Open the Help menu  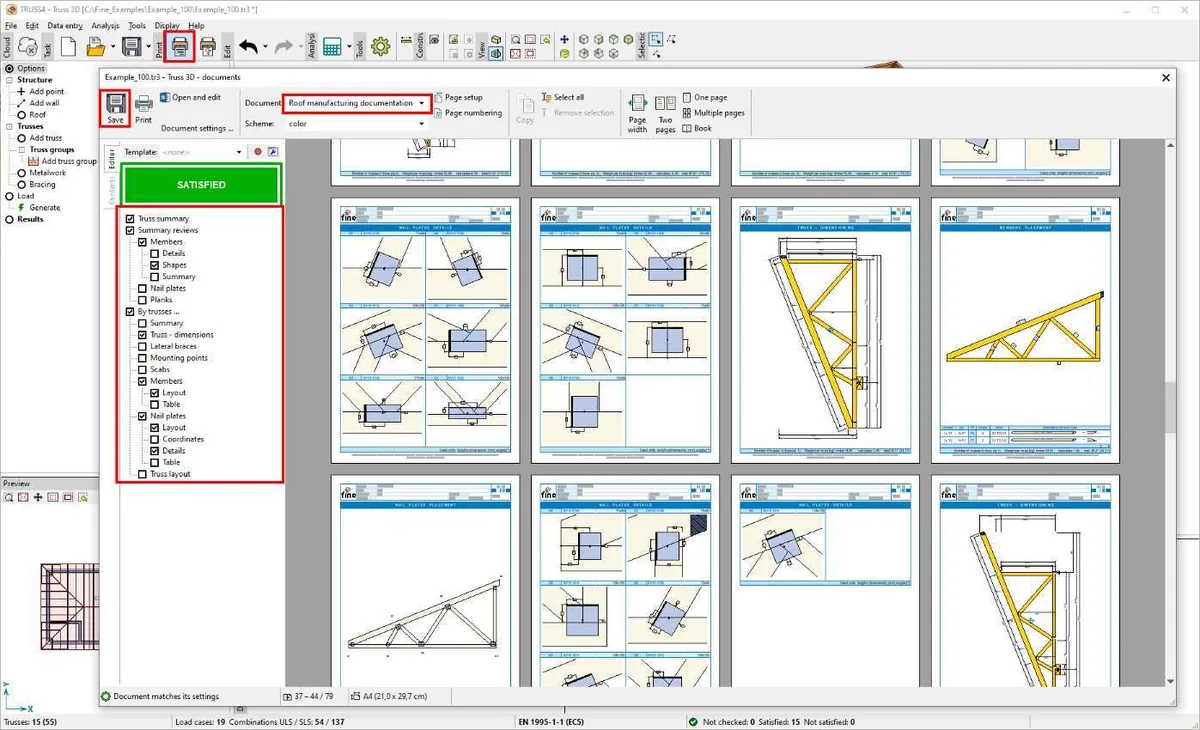pos(196,25)
